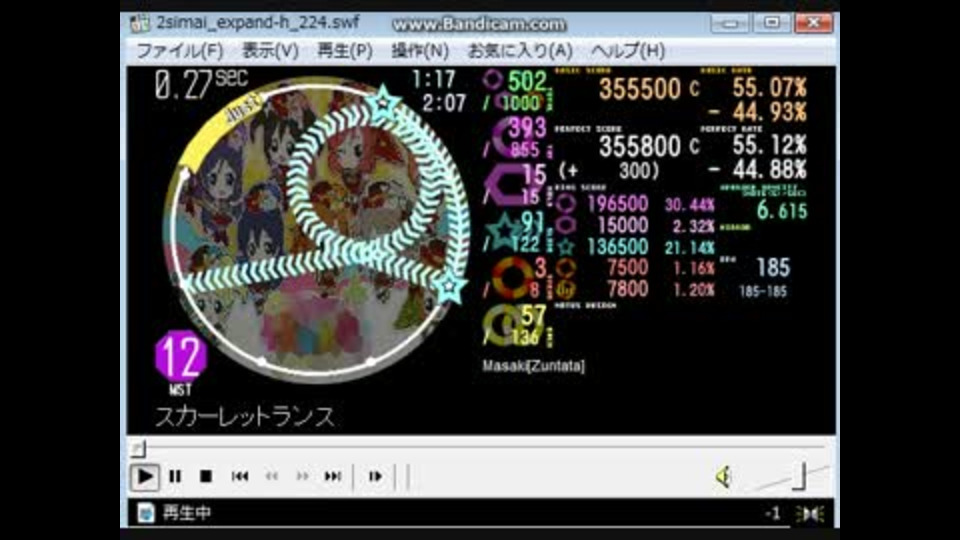The width and height of the screenshot is (960, 540).
Task: Click the BPM value 185
Action: pyautogui.click(x=773, y=268)
